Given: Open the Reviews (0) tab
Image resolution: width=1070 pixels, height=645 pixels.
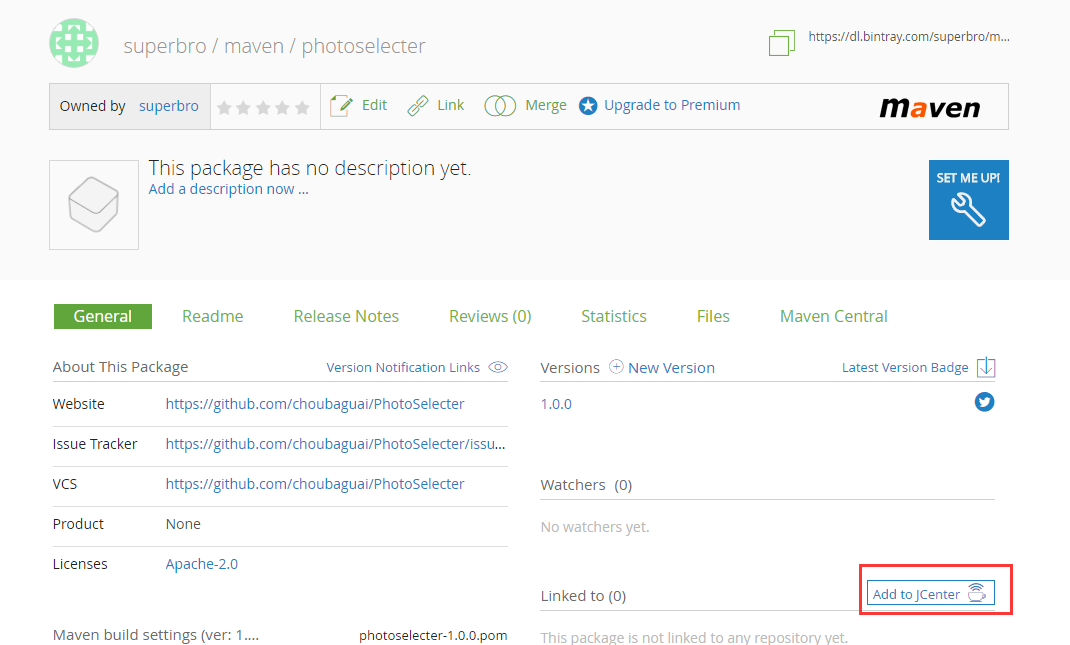Looking at the screenshot, I should [x=490, y=317].
